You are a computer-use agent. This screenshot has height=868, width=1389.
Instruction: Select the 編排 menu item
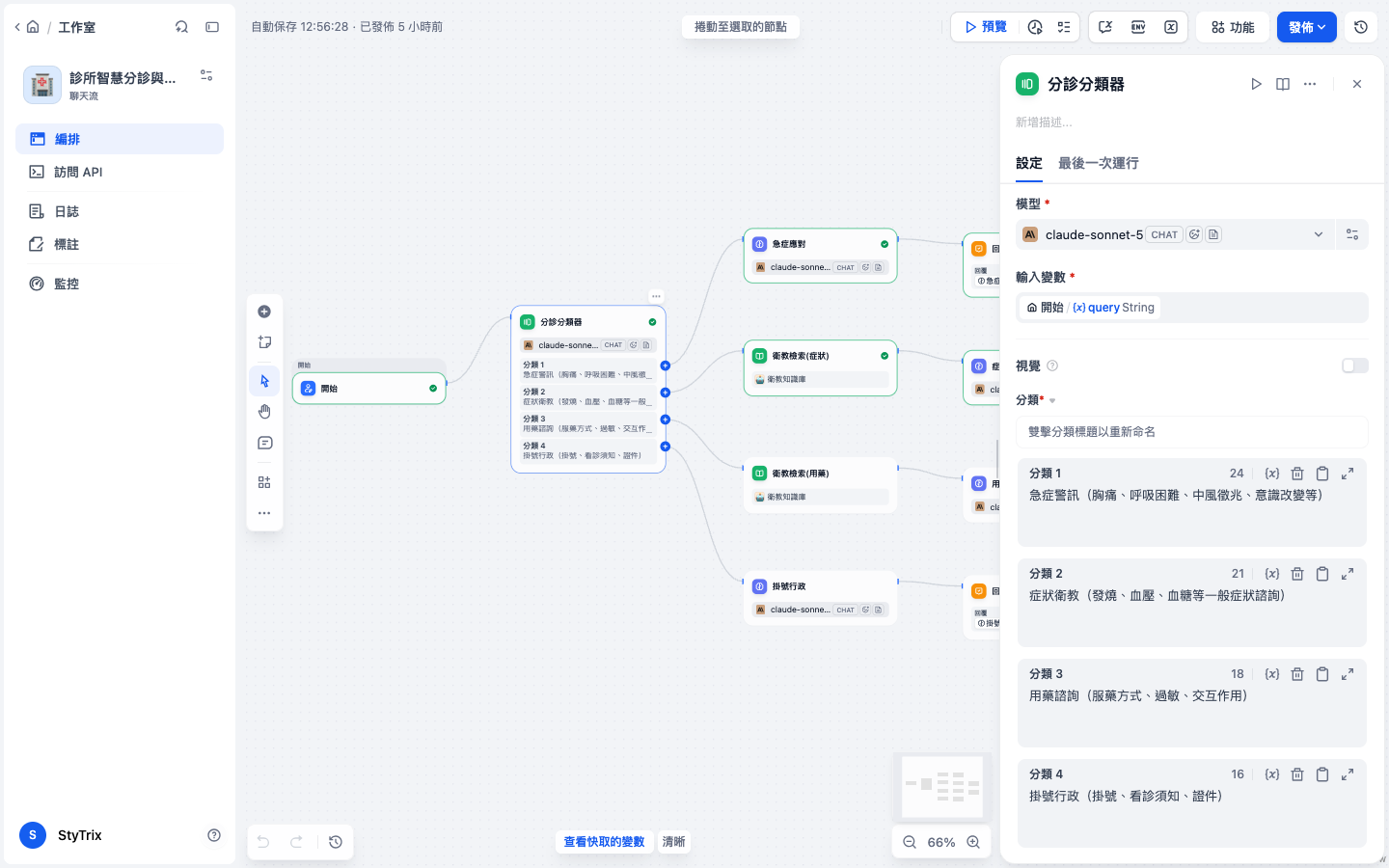click(120, 139)
